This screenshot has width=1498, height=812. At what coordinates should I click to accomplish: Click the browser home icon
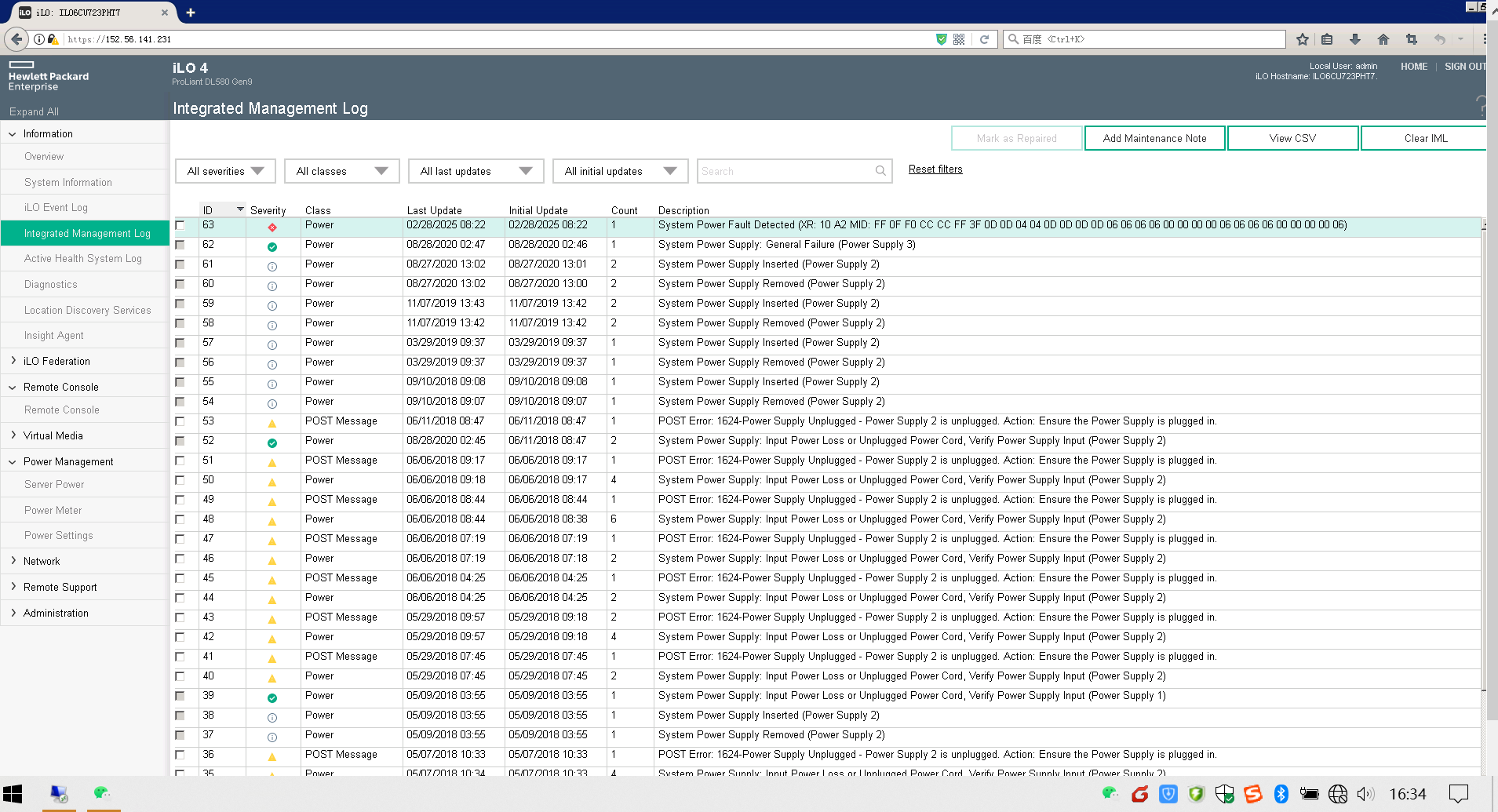tap(1383, 39)
